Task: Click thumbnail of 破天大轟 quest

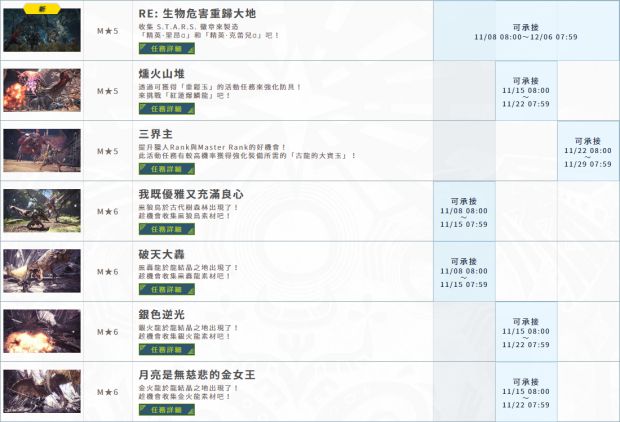Action: (x=42, y=271)
